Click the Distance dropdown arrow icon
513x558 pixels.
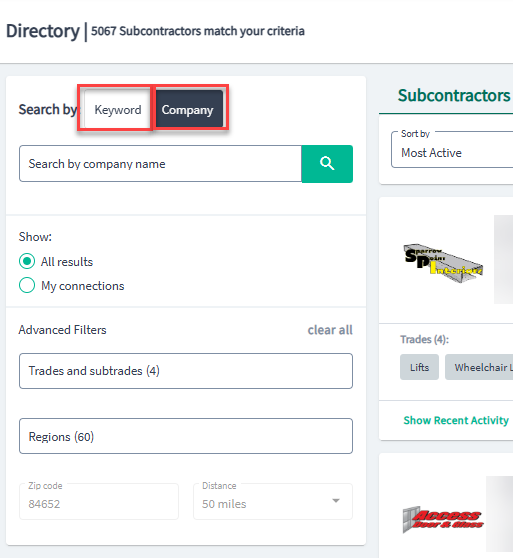pyautogui.click(x=335, y=501)
